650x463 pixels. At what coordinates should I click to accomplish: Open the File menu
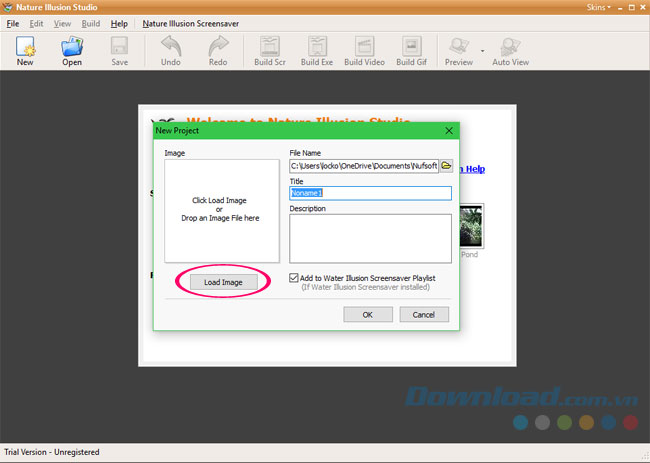[x=13, y=22]
